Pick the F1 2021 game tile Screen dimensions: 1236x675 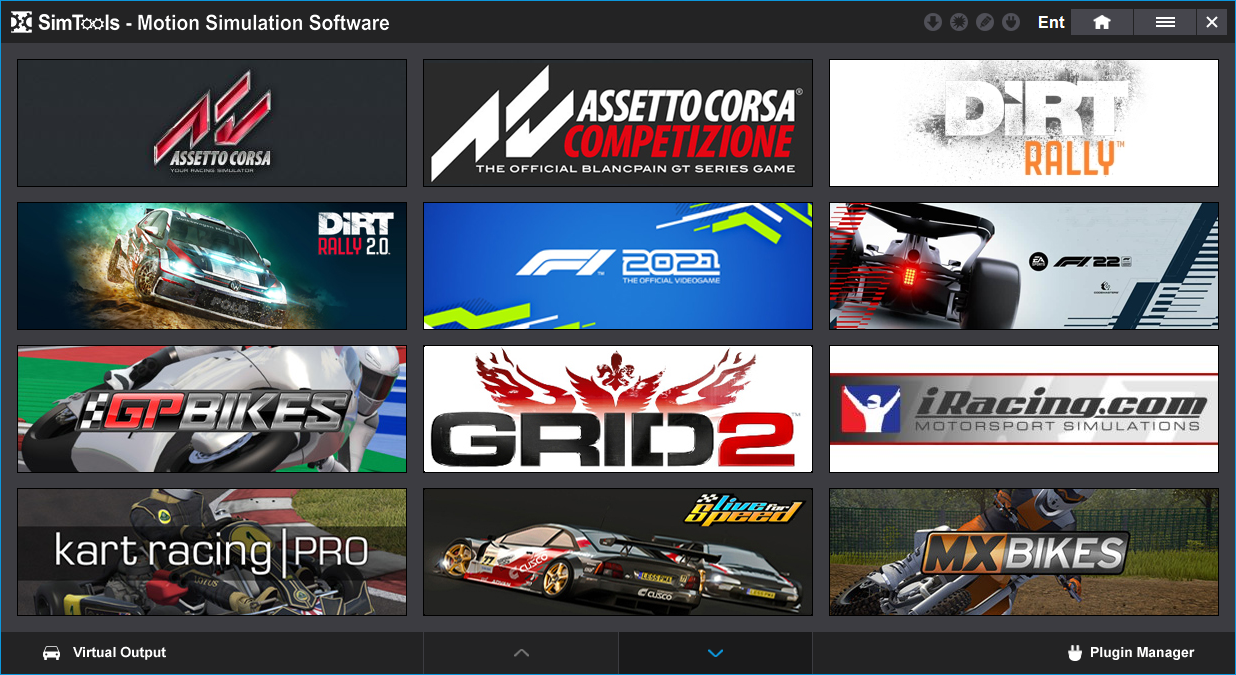(x=618, y=266)
